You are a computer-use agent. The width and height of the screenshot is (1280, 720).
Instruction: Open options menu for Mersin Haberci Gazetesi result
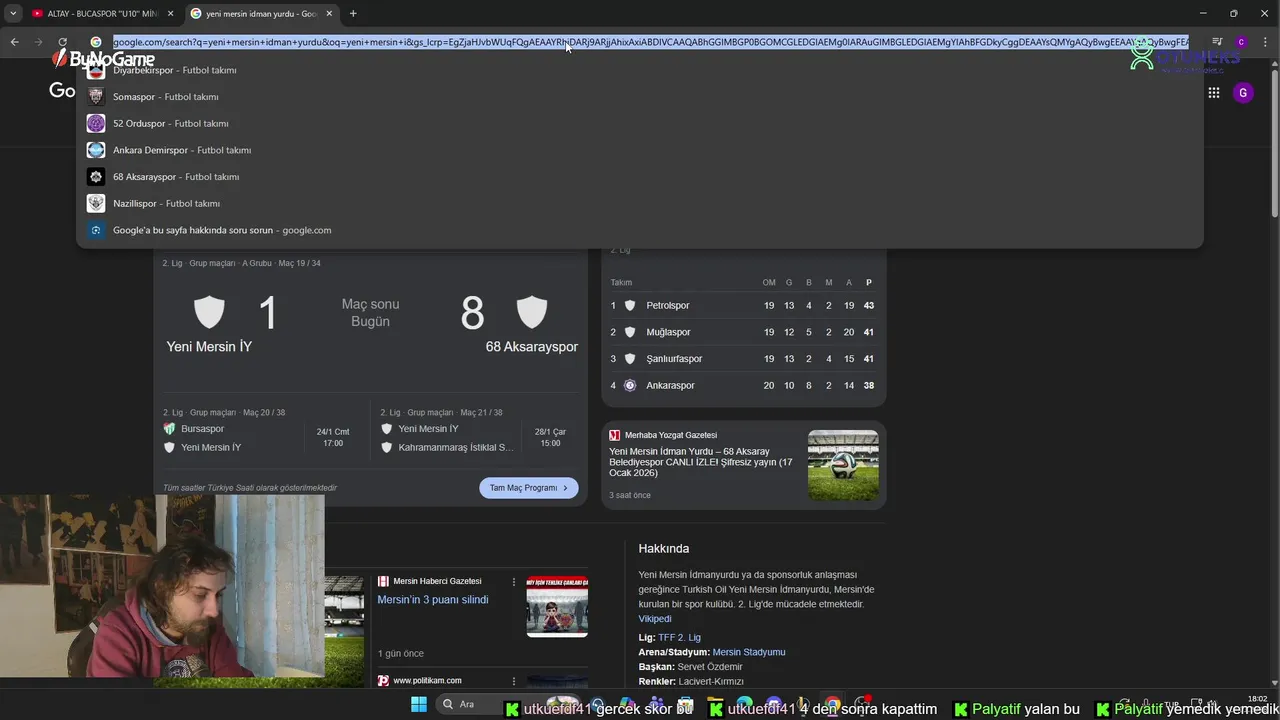(515, 582)
